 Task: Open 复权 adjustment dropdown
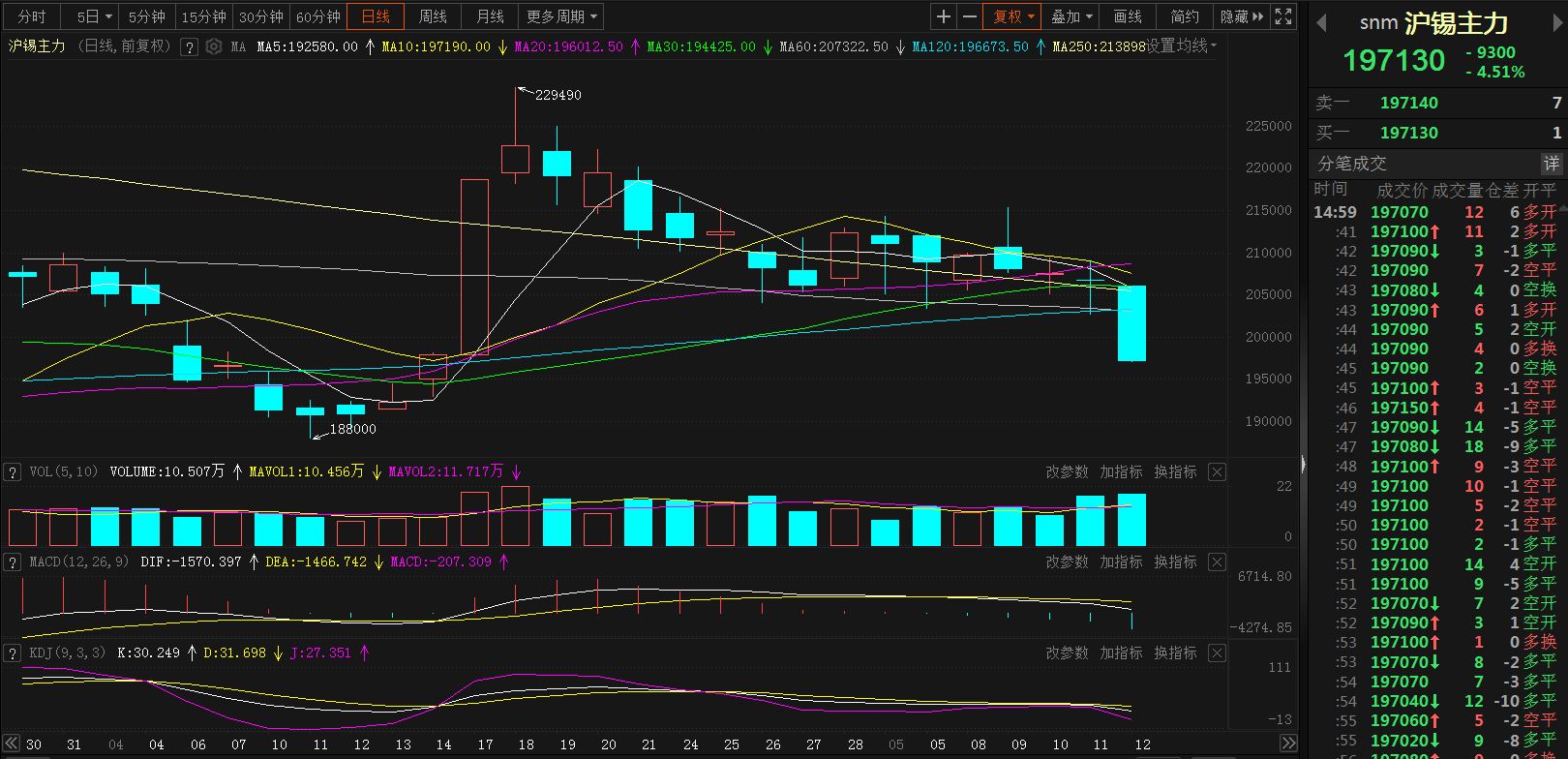point(1013,16)
